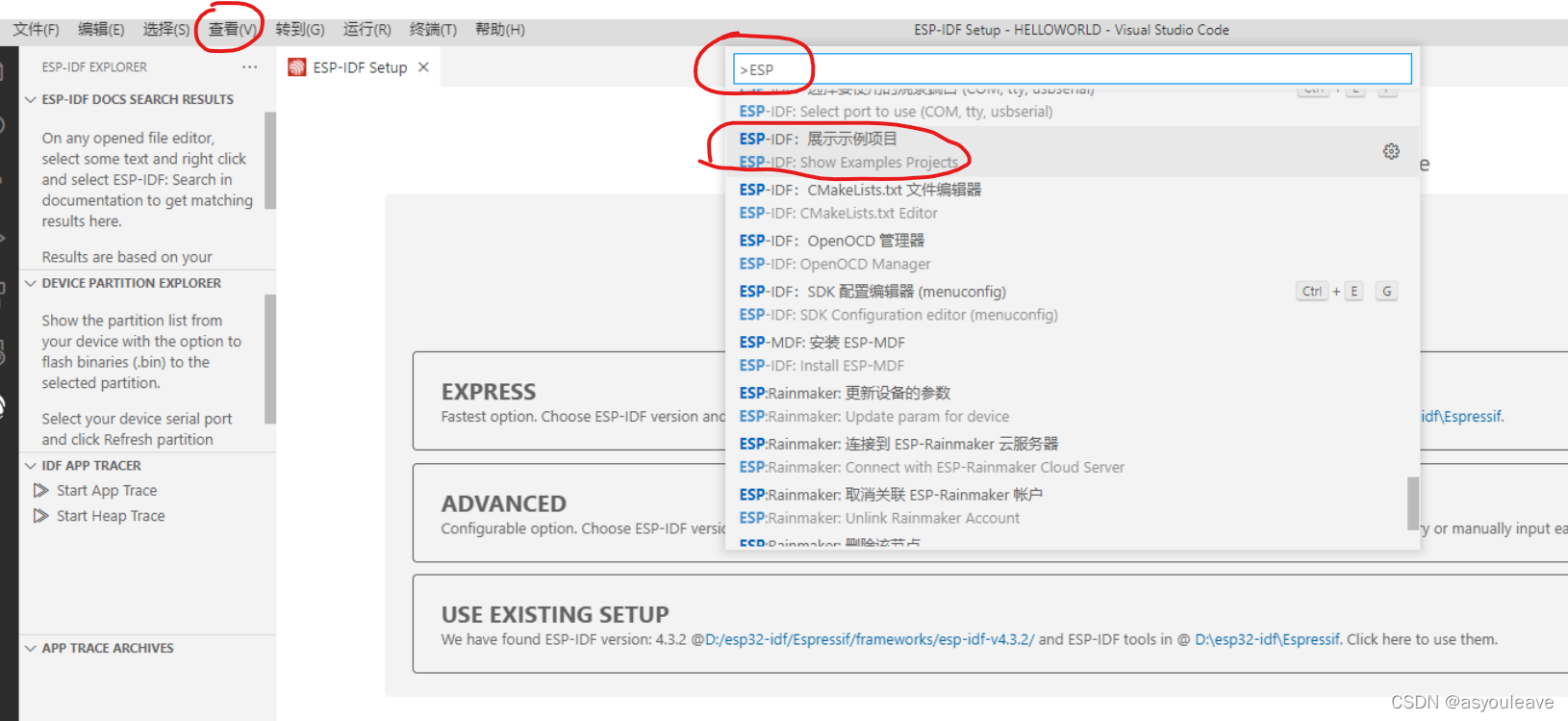Open the 终端(T) menu
The image size is (1568, 721).
click(x=434, y=30)
